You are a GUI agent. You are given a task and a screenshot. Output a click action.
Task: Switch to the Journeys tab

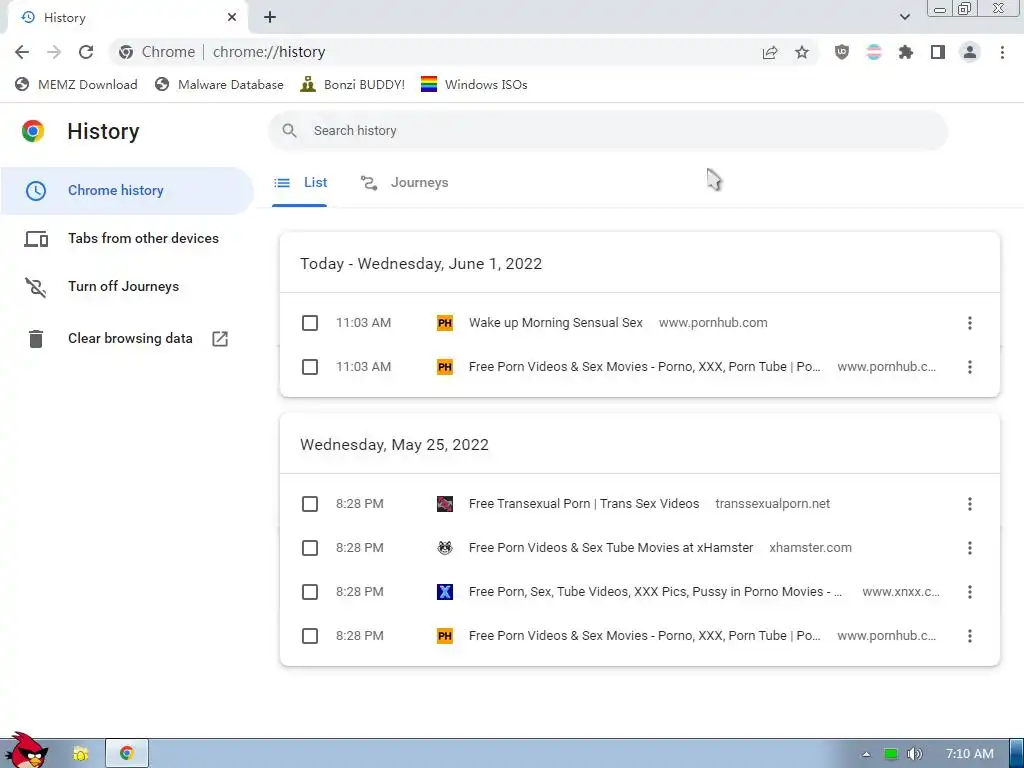405,183
